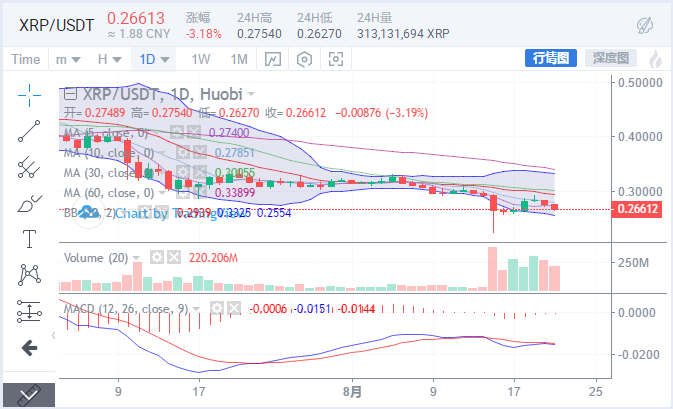673x409 pixels.
Task: Click the flame icon at toolbar right
Action: [x=655, y=59]
